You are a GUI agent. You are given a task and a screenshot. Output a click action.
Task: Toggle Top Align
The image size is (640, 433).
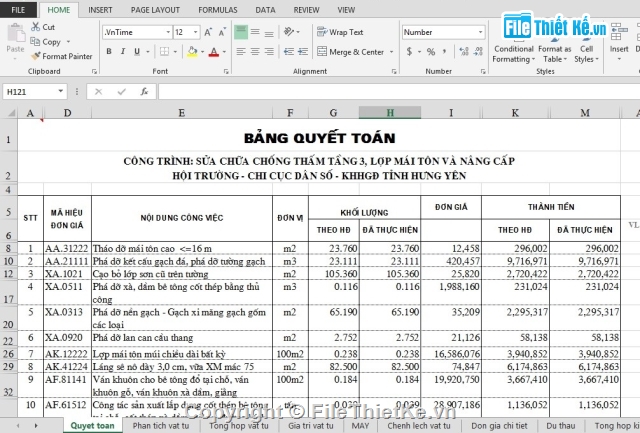[241, 32]
